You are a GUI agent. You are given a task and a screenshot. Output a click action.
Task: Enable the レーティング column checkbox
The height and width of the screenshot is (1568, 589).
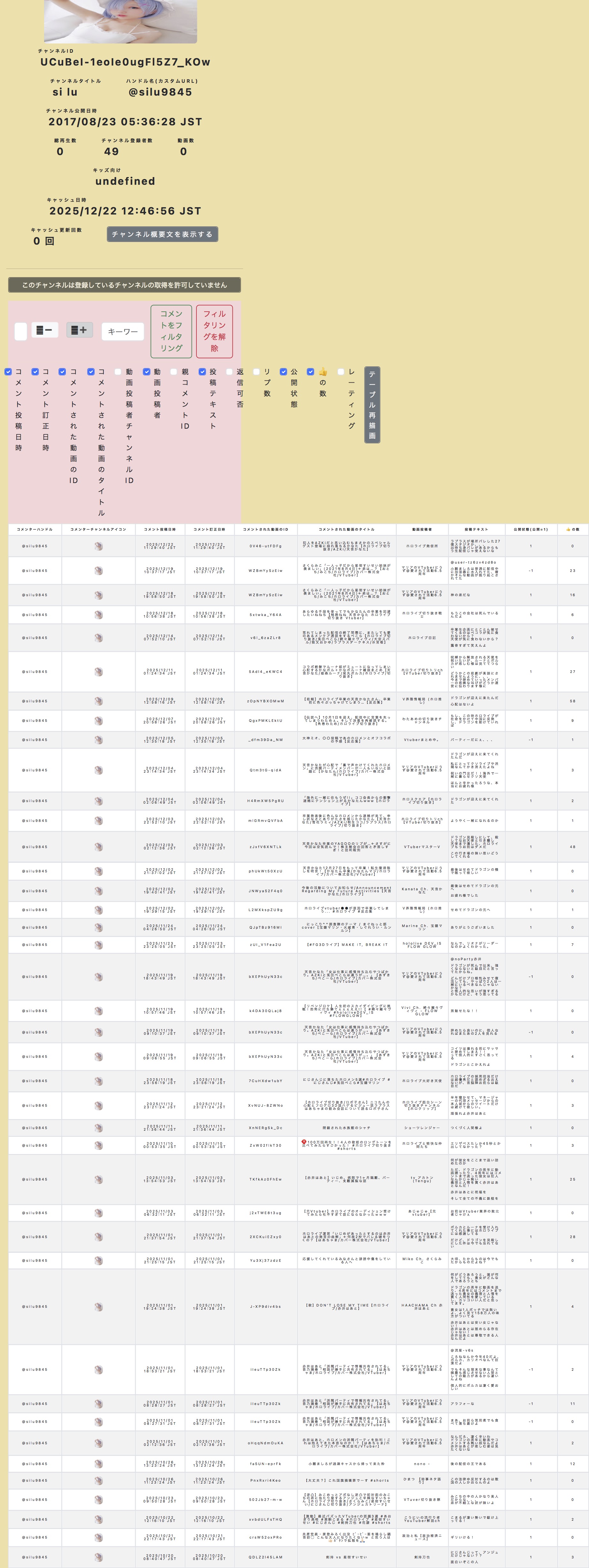tap(341, 371)
